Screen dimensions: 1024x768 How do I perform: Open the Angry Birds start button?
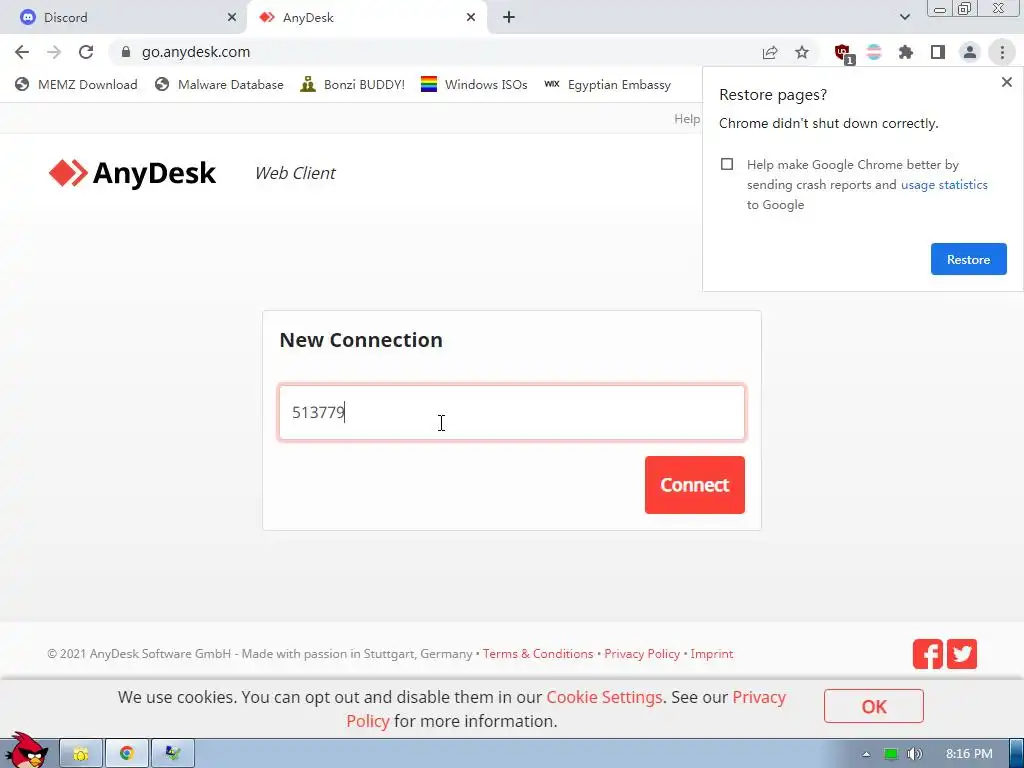26,750
